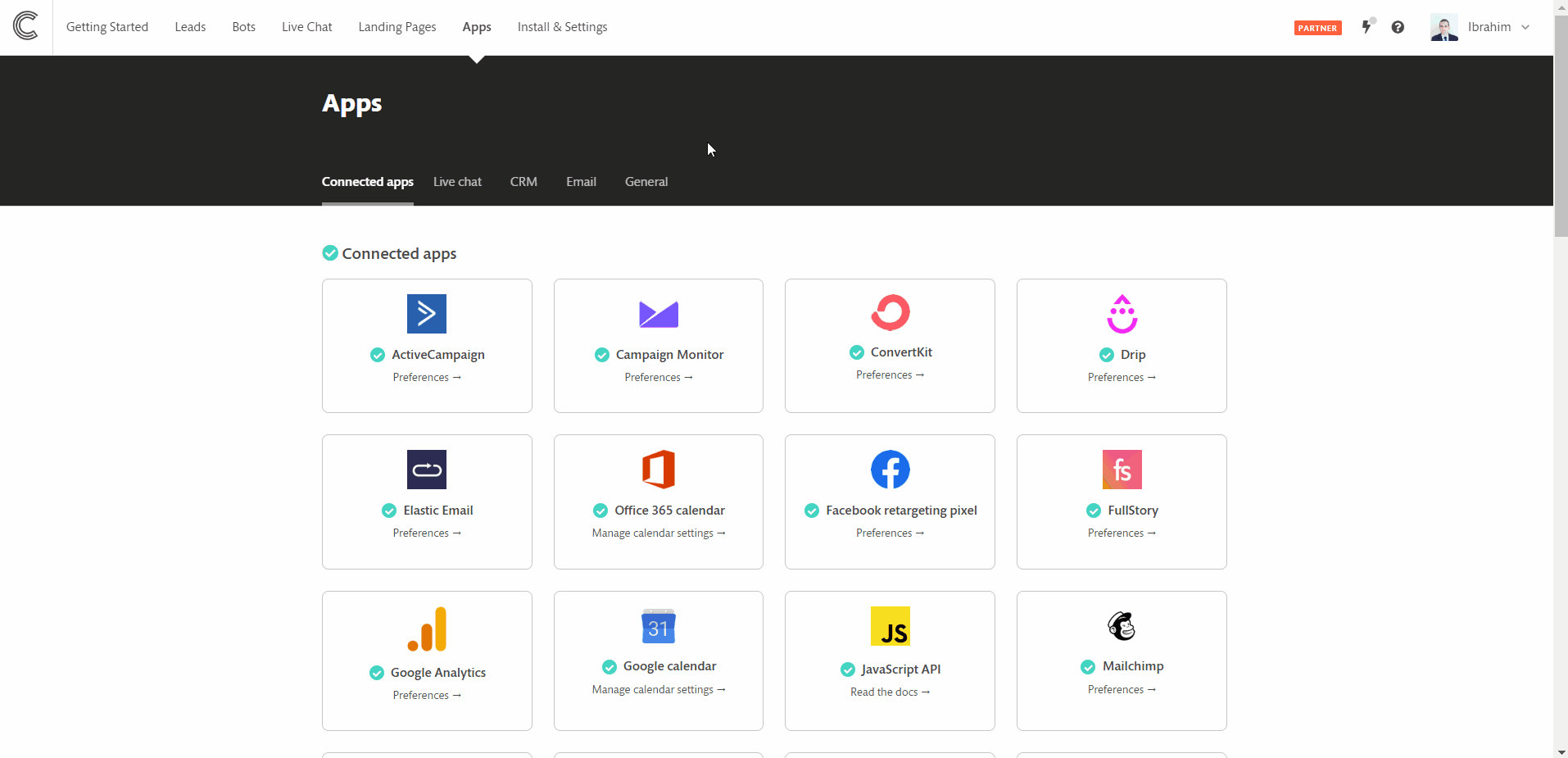Click the ConvertKit connected checkmark
Image resolution: width=1568 pixels, height=758 pixels.
(x=857, y=352)
